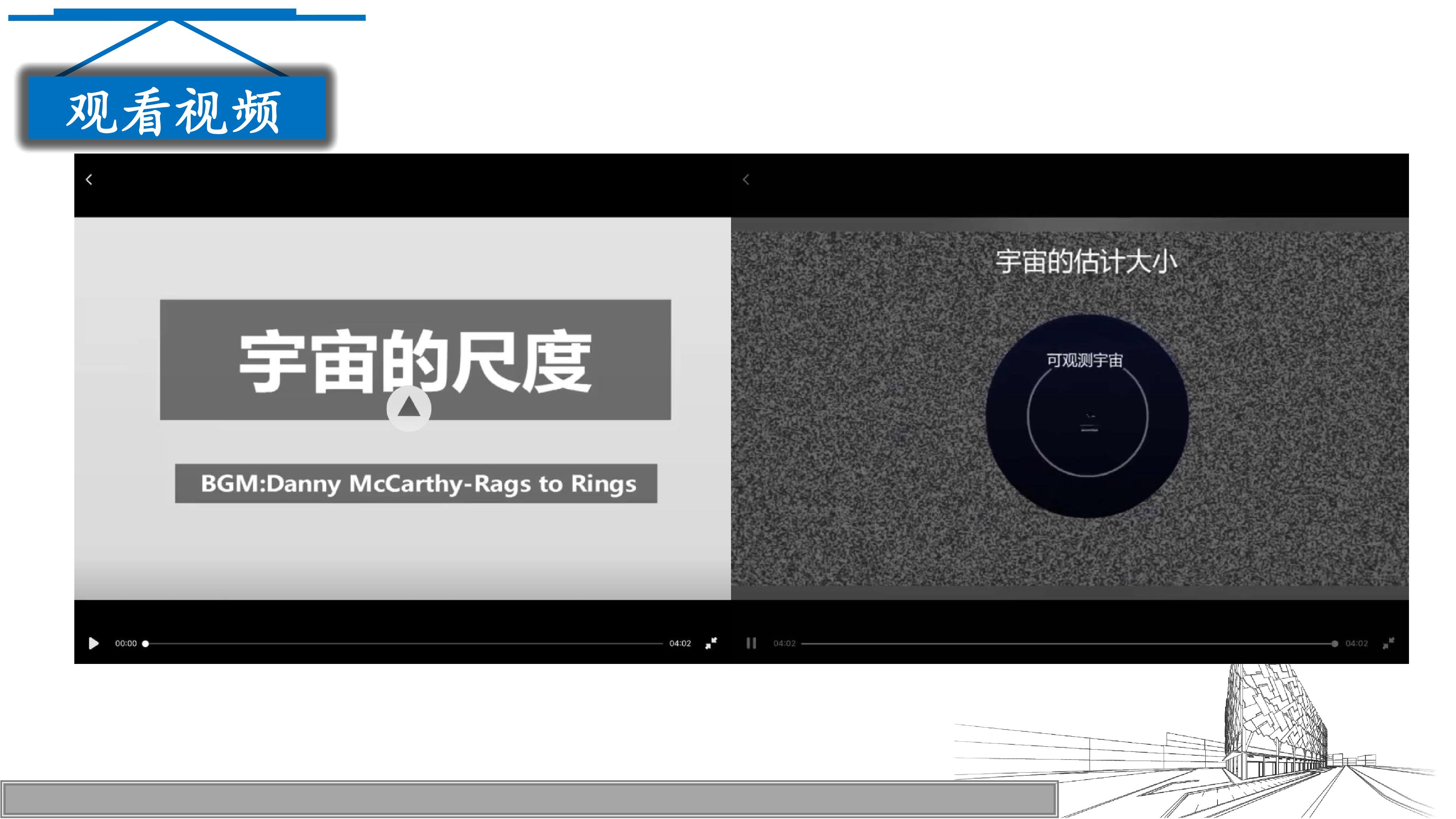This screenshot has height=819, width=1456.
Task: Click the left video progress bar handle
Action: click(x=145, y=644)
